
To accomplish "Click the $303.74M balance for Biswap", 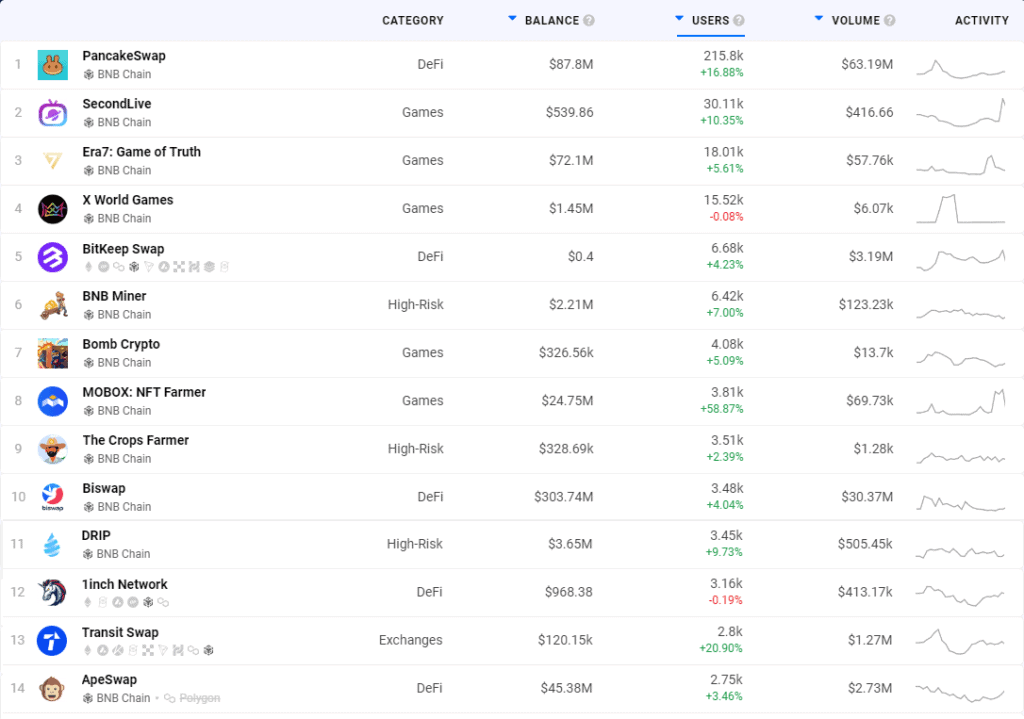I will (x=564, y=497).
